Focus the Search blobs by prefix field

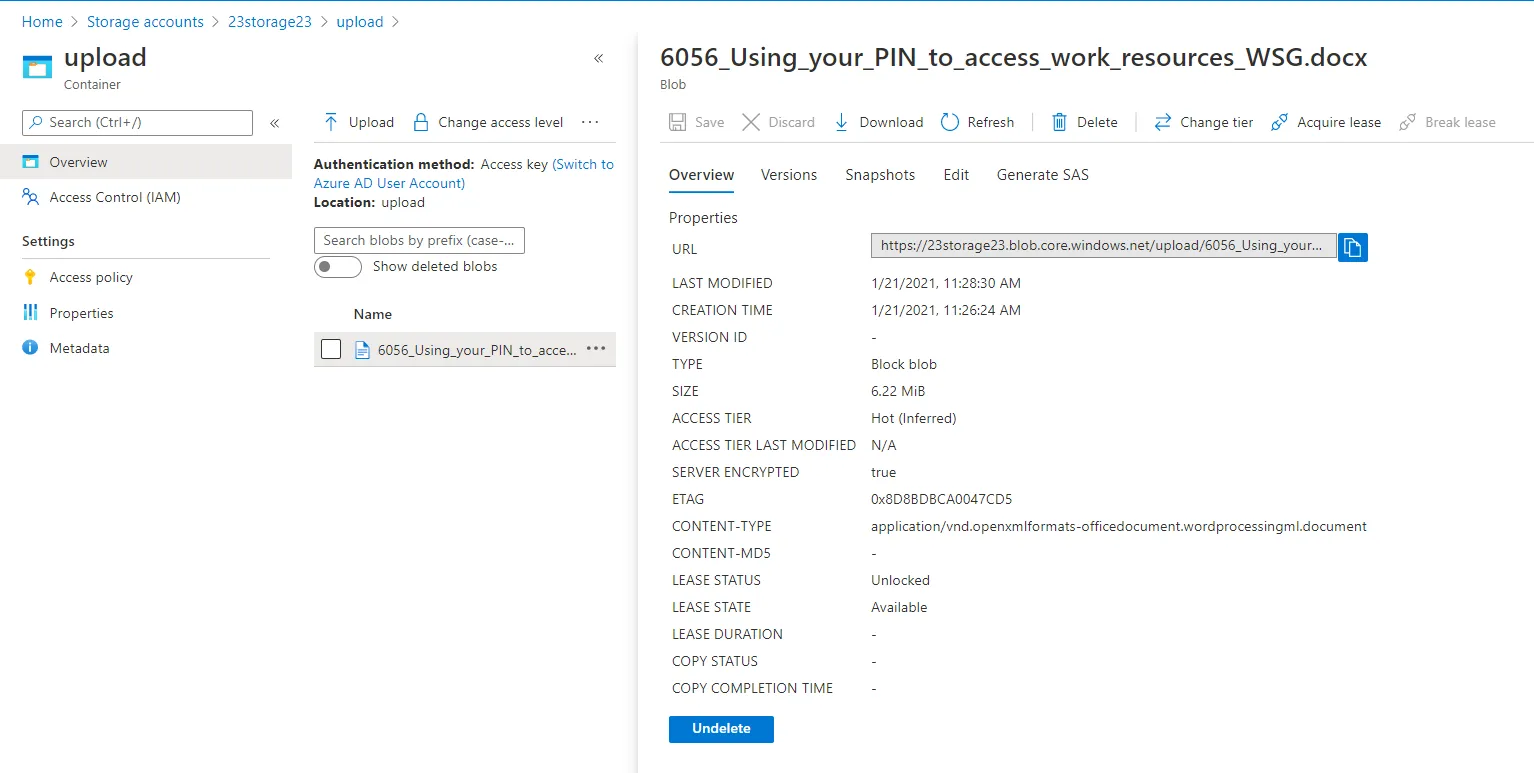tap(419, 240)
